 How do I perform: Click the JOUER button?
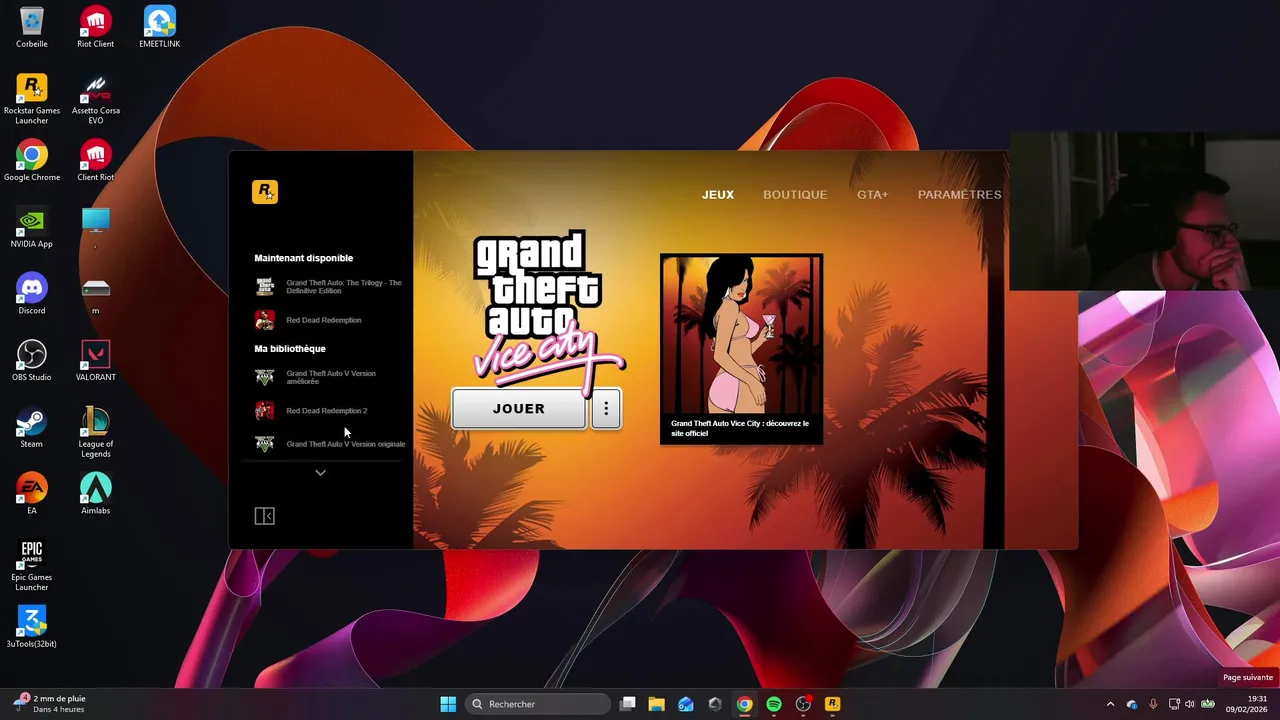coord(519,409)
